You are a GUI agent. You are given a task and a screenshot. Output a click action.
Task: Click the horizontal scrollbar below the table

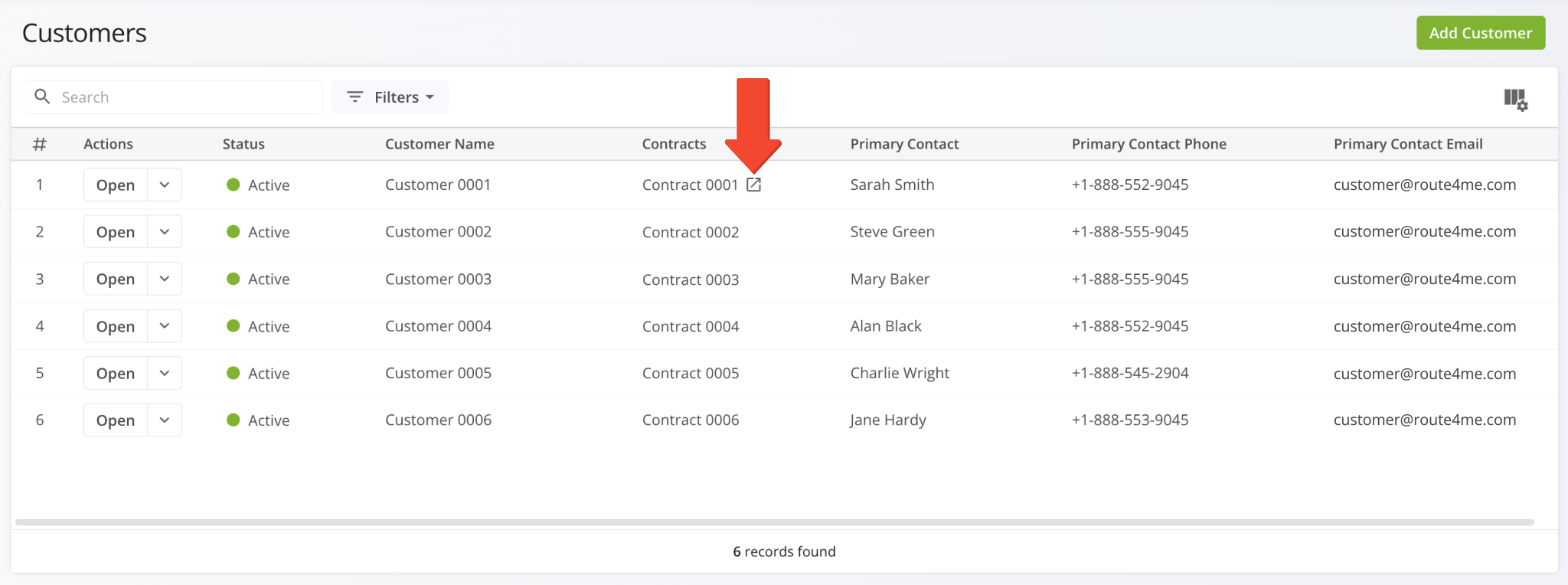click(773, 522)
